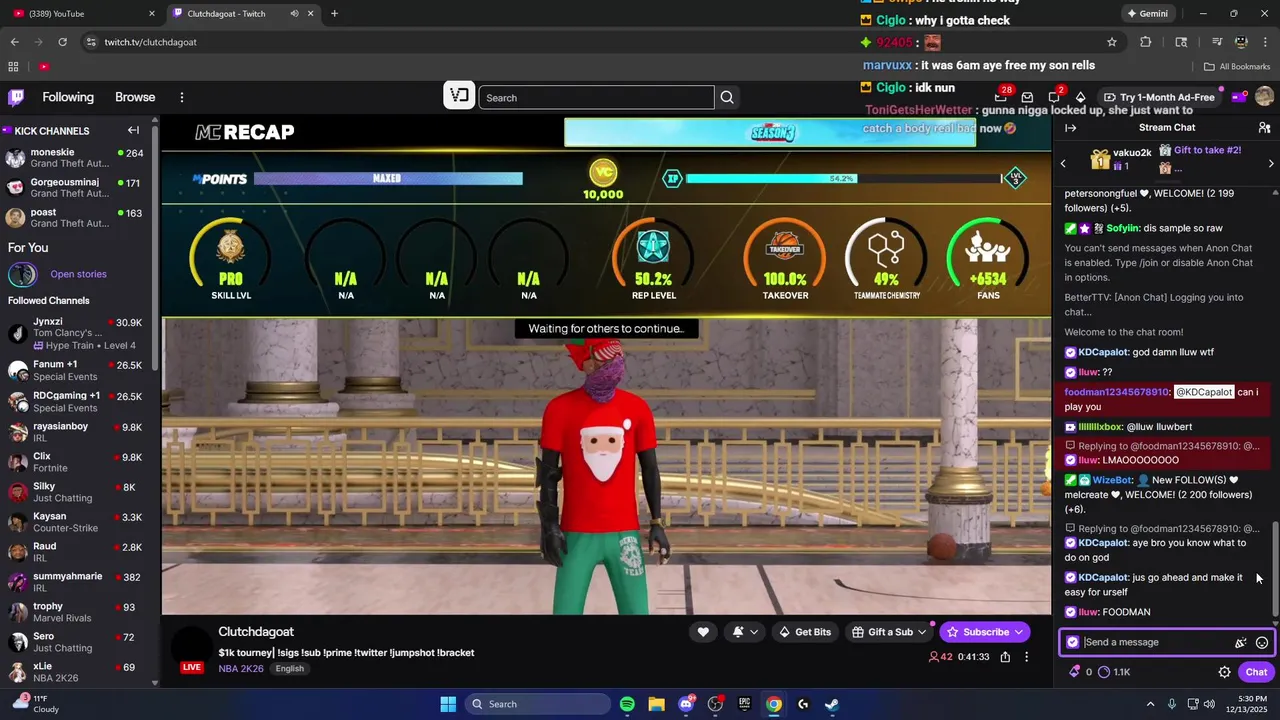Open Chrome extensions puzzle icon
This screenshot has height=720, width=1280.
pos(1146,42)
